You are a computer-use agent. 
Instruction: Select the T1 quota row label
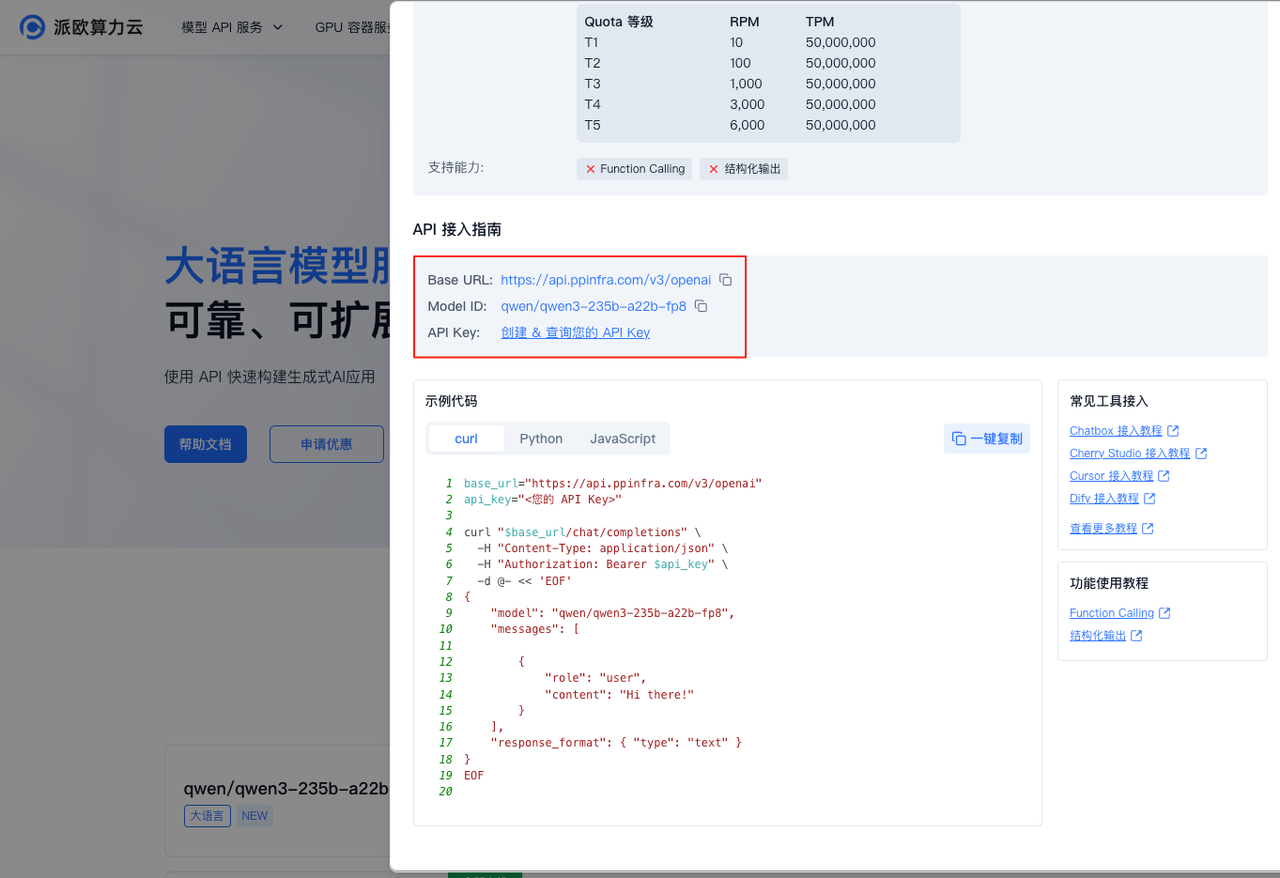pos(592,42)
